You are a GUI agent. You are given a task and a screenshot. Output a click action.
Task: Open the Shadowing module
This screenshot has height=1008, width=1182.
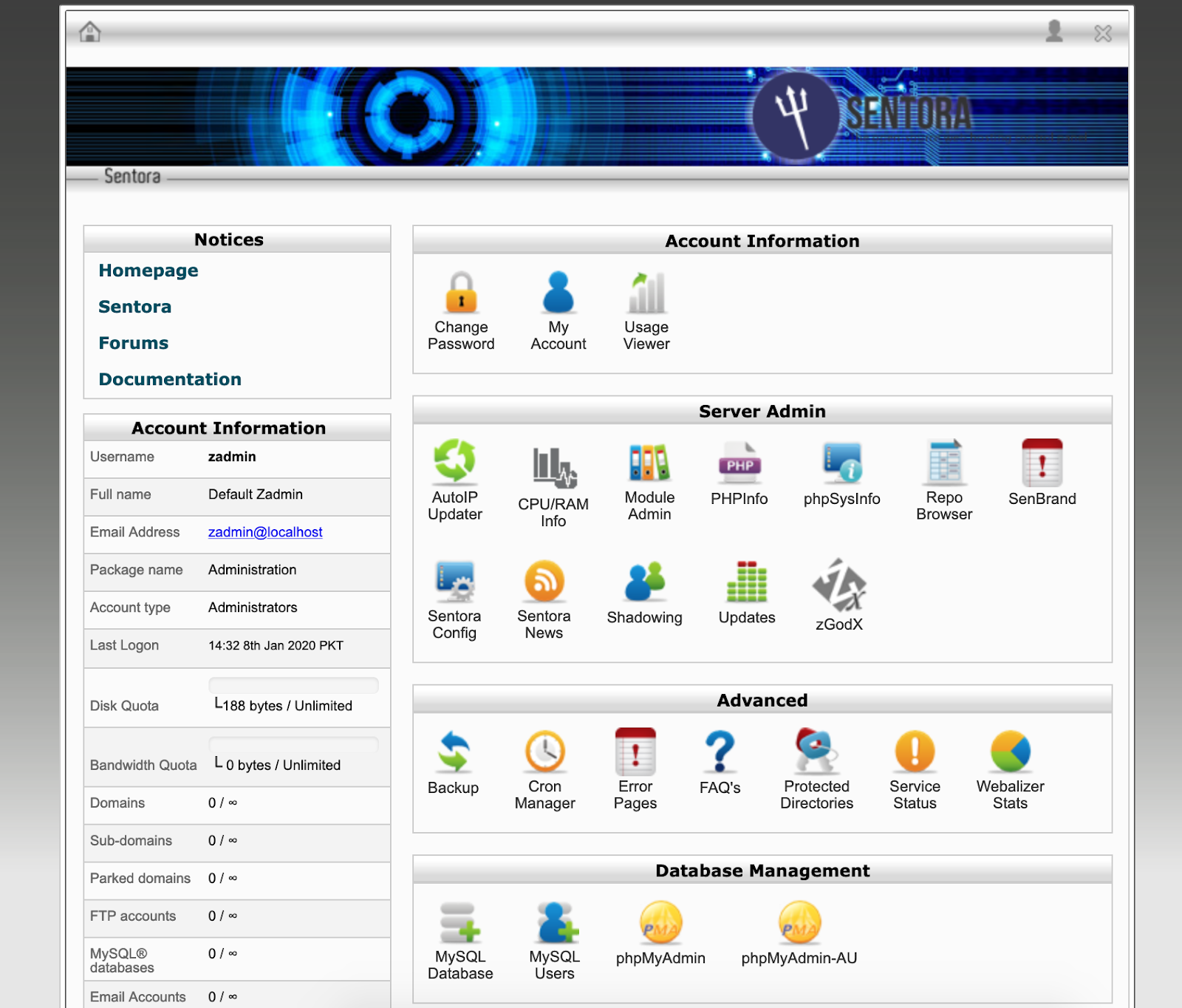tap(645, 593)
